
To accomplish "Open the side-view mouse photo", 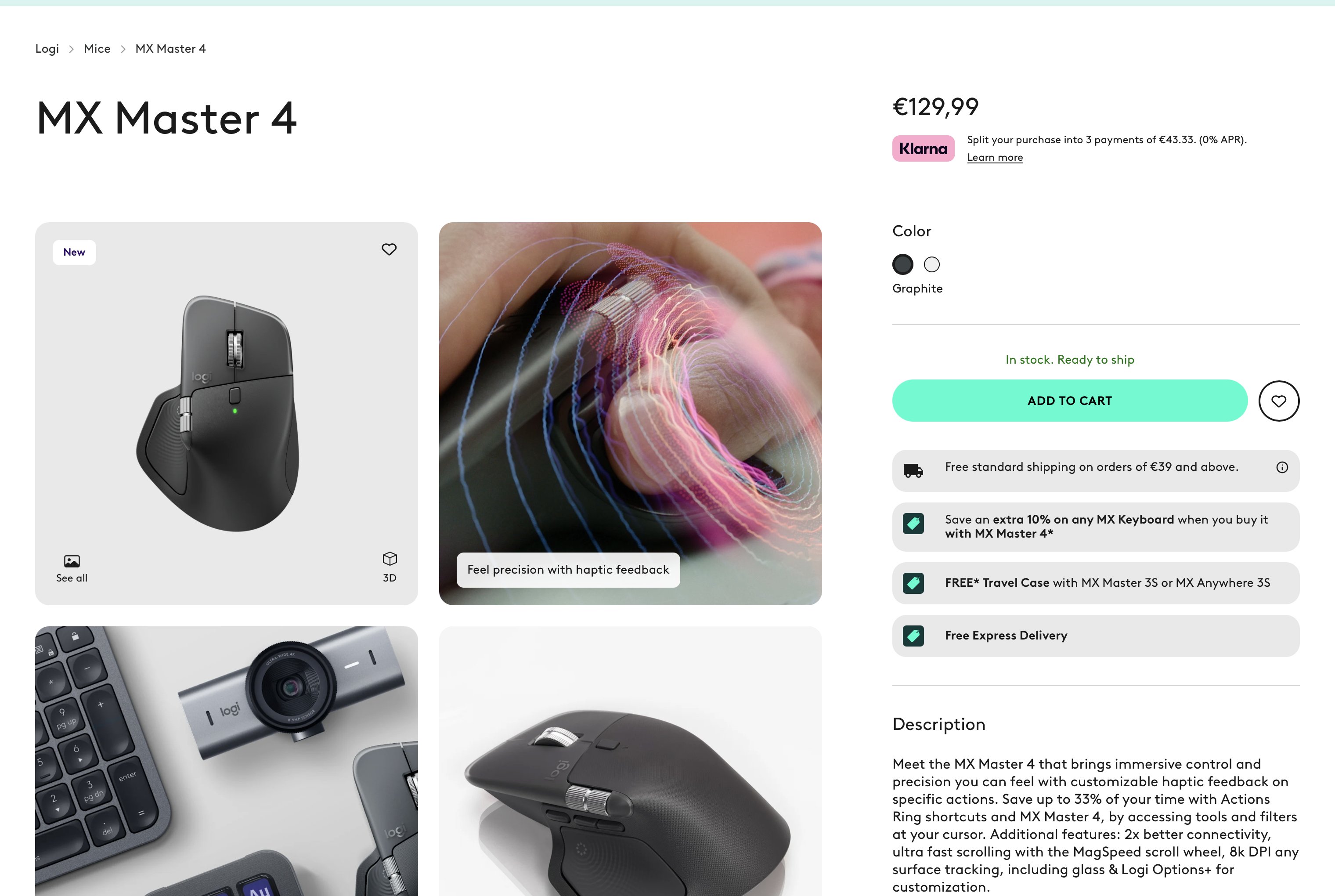I will click(630, 761).
